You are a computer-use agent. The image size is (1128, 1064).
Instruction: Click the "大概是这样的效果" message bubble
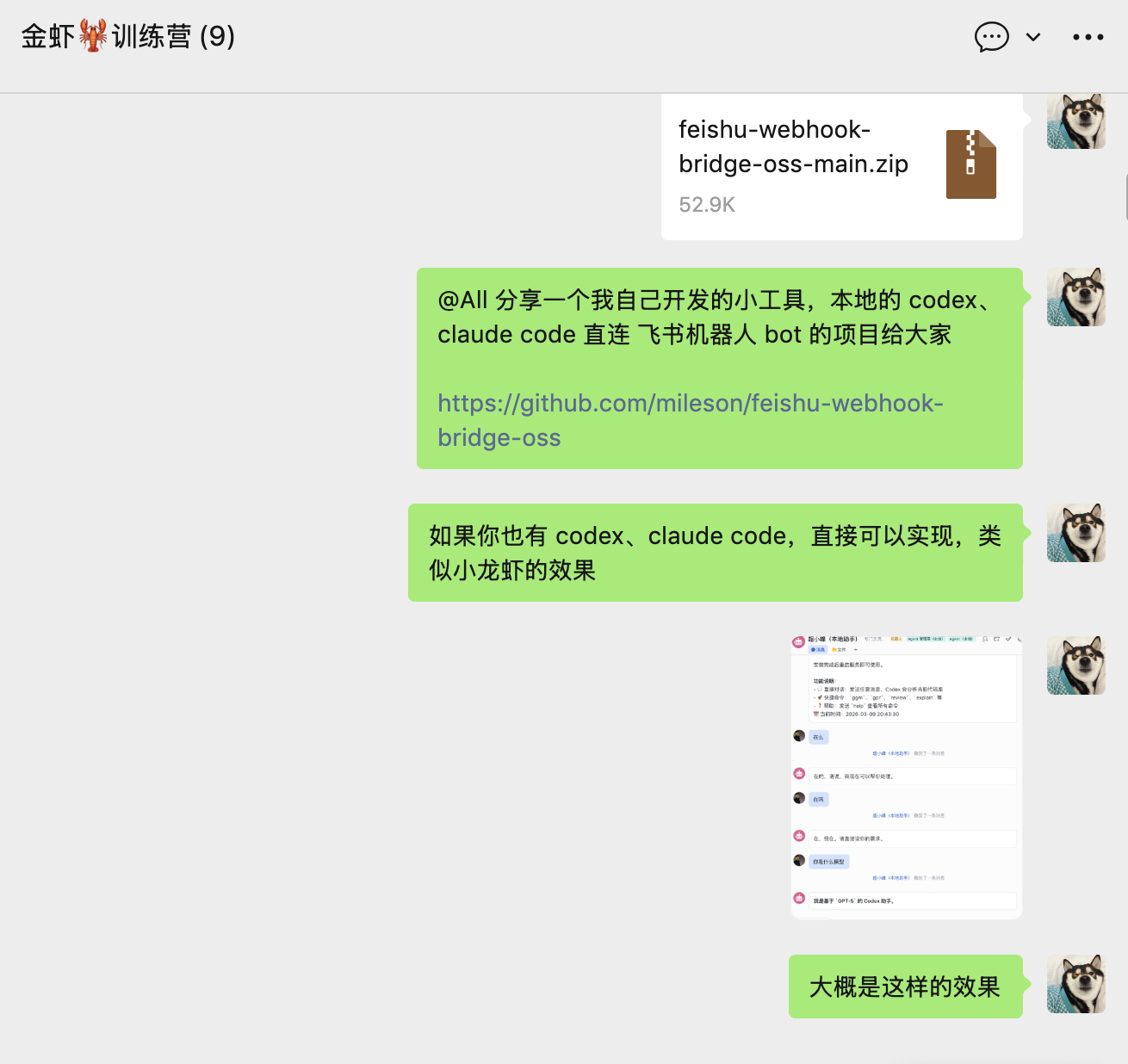[905, 987]
